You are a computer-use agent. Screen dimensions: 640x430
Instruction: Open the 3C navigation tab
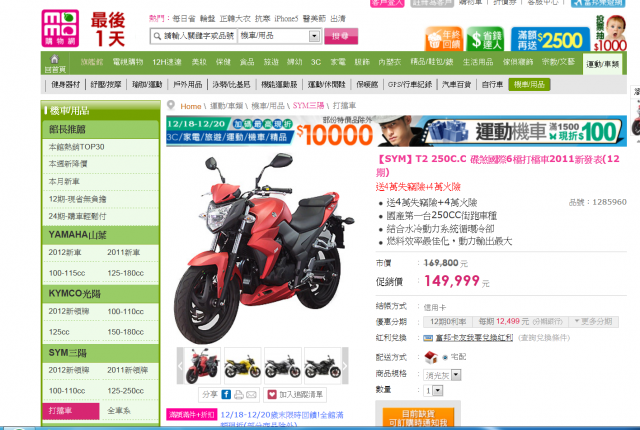pyautogui.click(x=316, y=62)
